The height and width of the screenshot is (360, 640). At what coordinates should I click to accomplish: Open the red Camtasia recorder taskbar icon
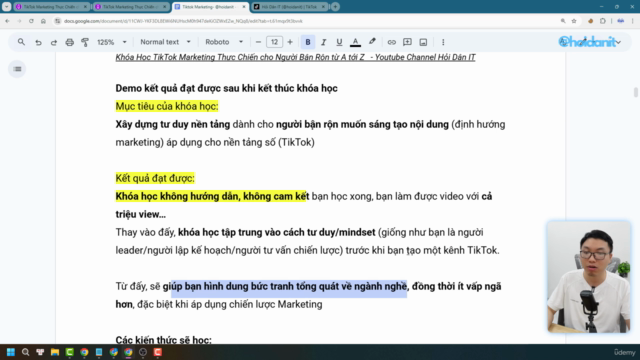tap(158, 352)
